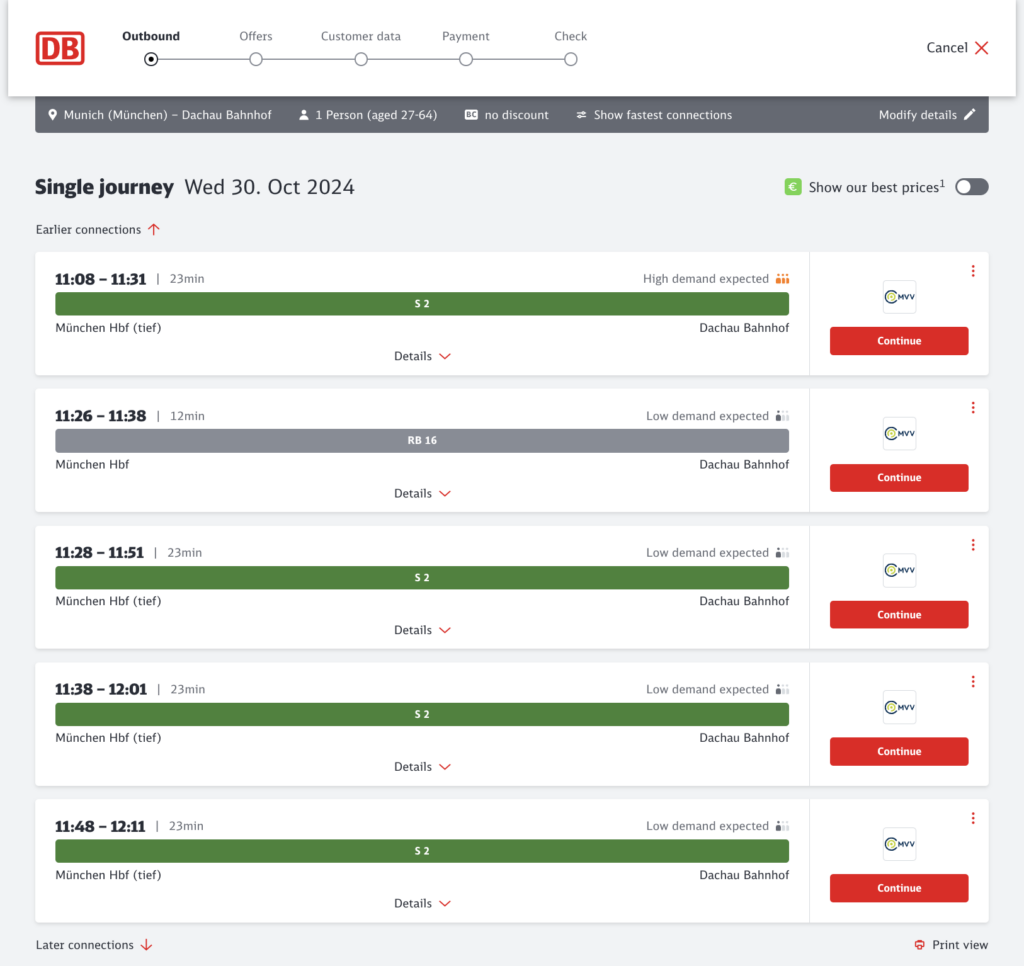The image size is (1024, 966).
Task: Select the Outbound step radio circle
Action: (151, 59)
